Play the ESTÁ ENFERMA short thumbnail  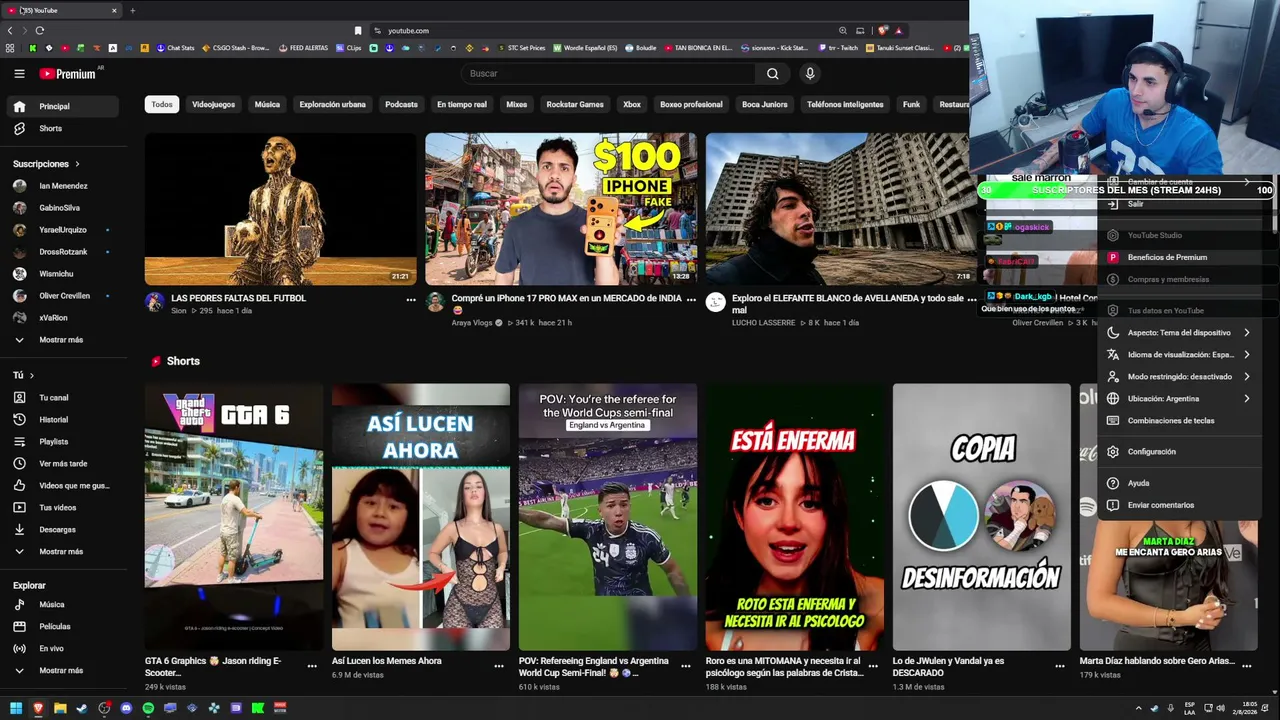click(x=795, y=517)
